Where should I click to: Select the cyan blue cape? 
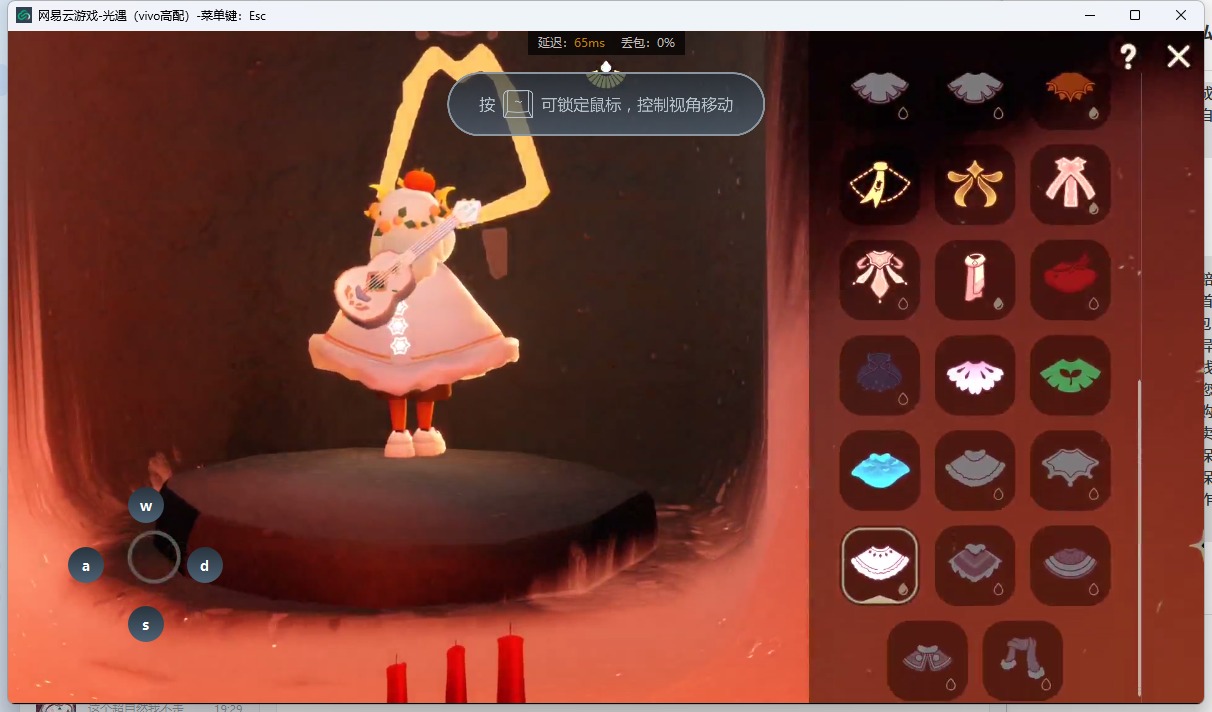(x=880, y=470)
